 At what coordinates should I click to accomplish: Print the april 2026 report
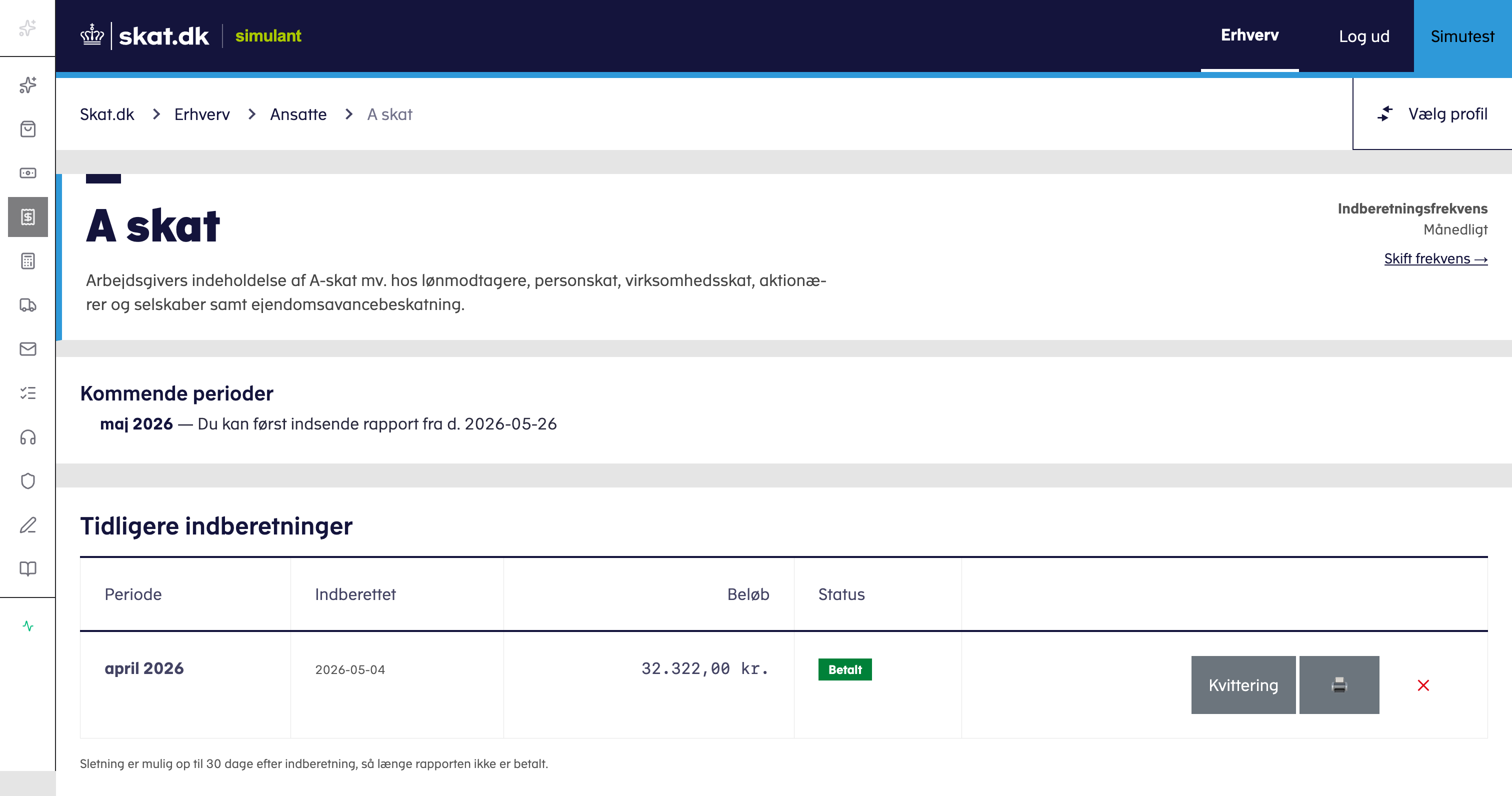1339,685
